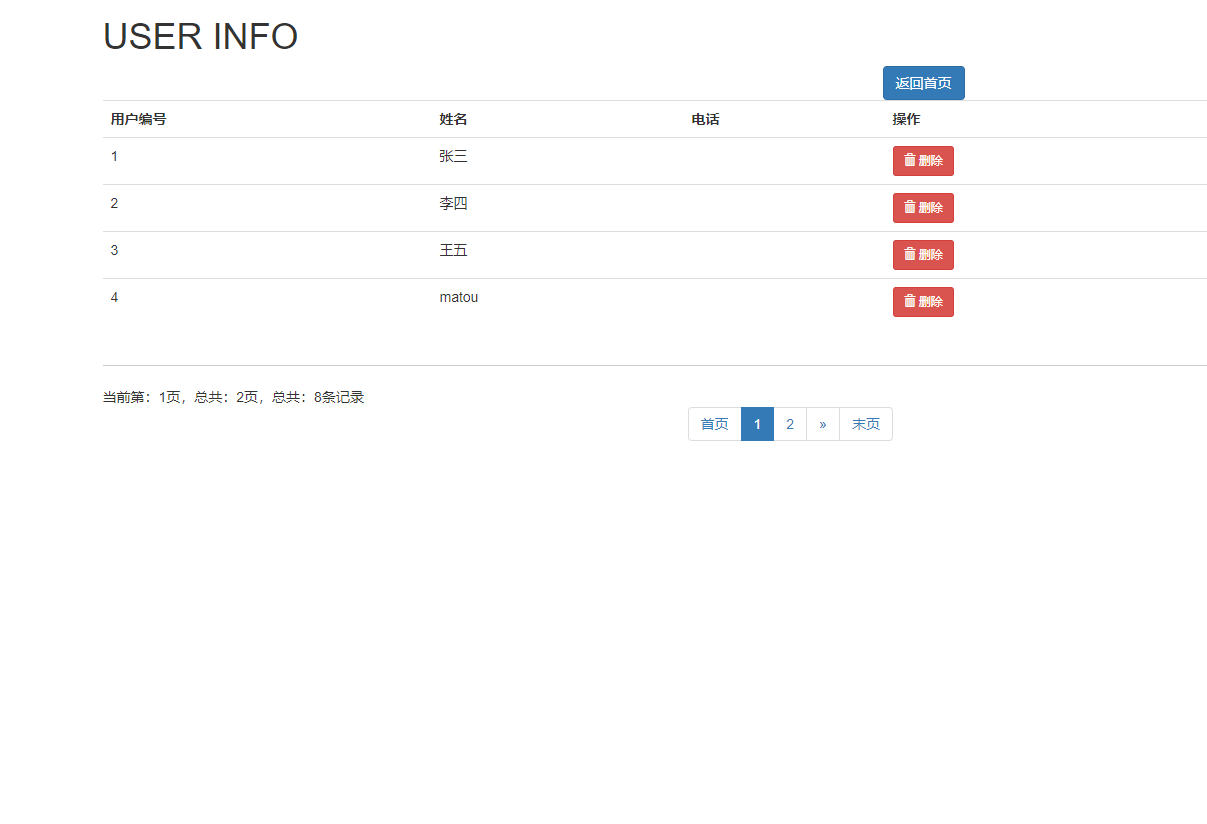Jump to 末页 in pagination
Image resolution: width=1207 pixels, height=824 pixels.
[866, 424]
